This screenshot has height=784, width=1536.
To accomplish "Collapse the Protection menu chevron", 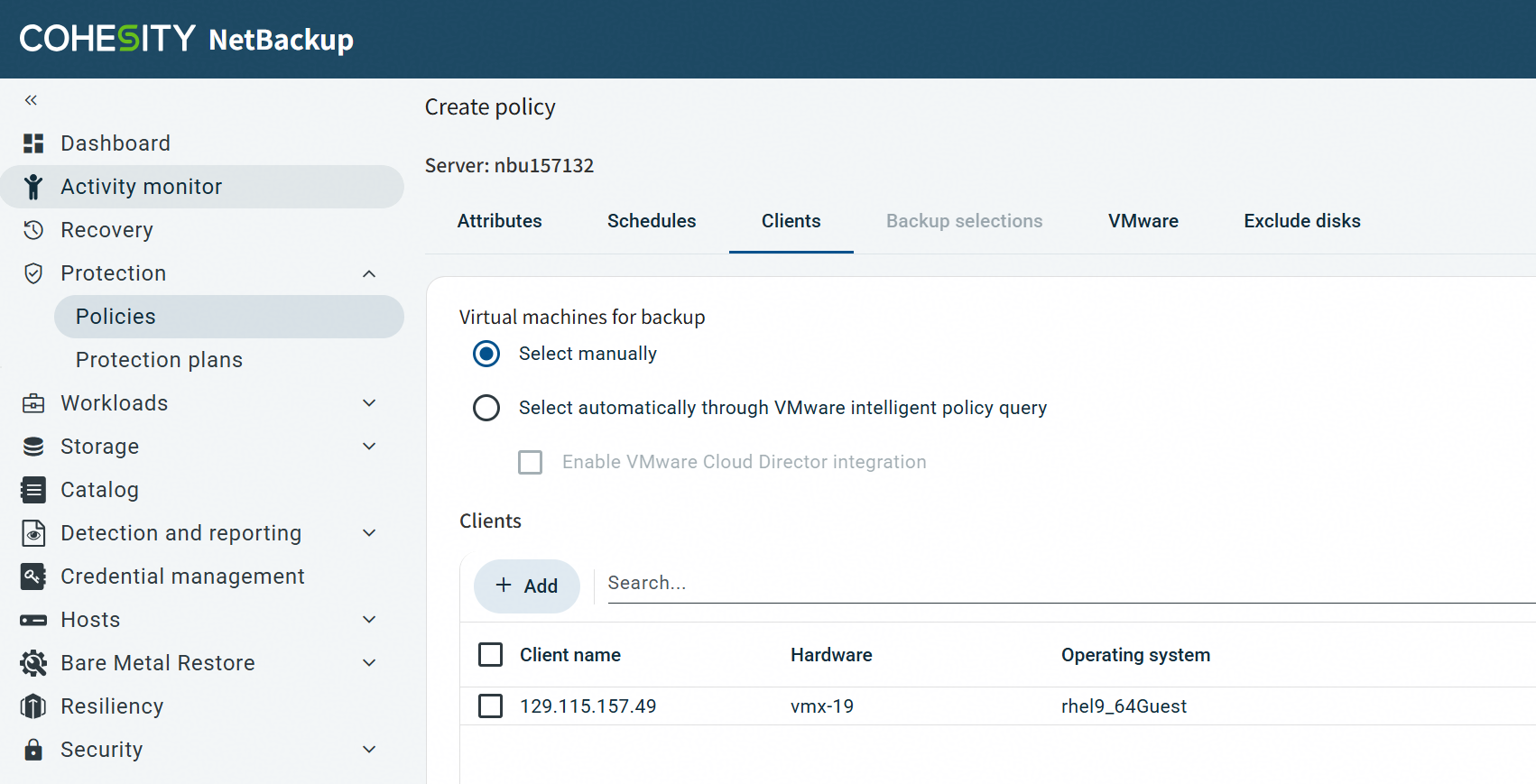I will 369,273.
